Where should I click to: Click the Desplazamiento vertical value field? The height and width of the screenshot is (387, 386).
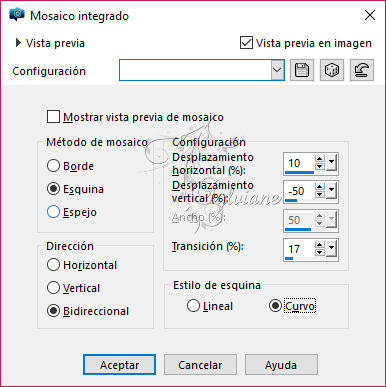(299, 191)
